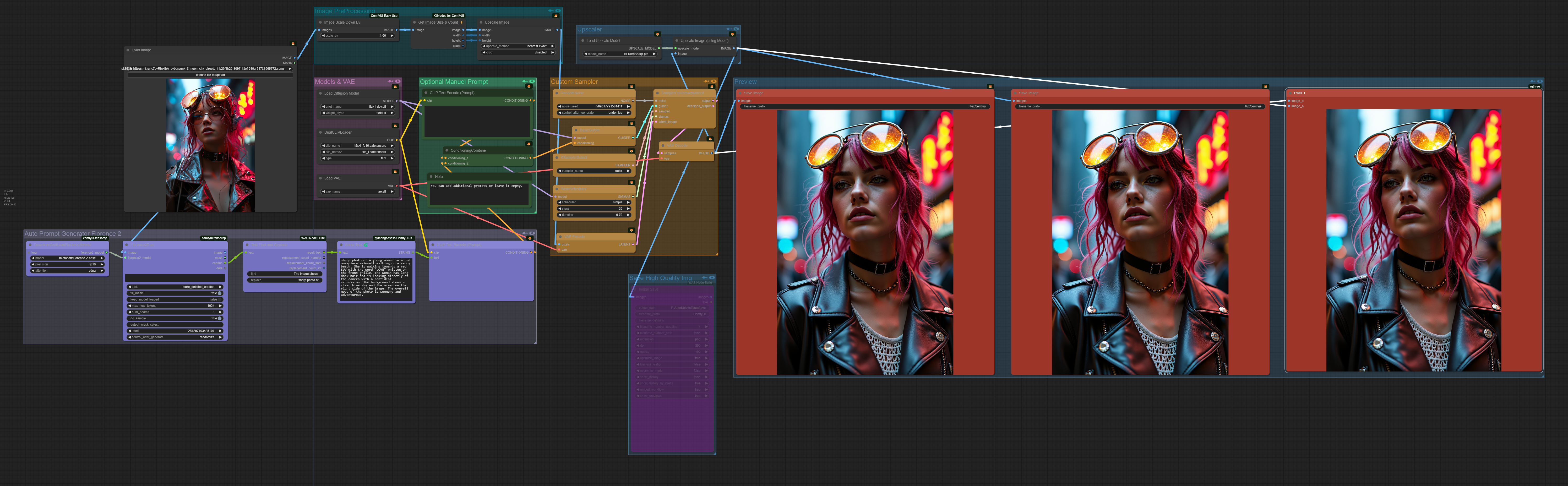The image size is (1568, 486).
Task: Click the mute eye icon on Models & VAE group
Action: pos(398,81)
